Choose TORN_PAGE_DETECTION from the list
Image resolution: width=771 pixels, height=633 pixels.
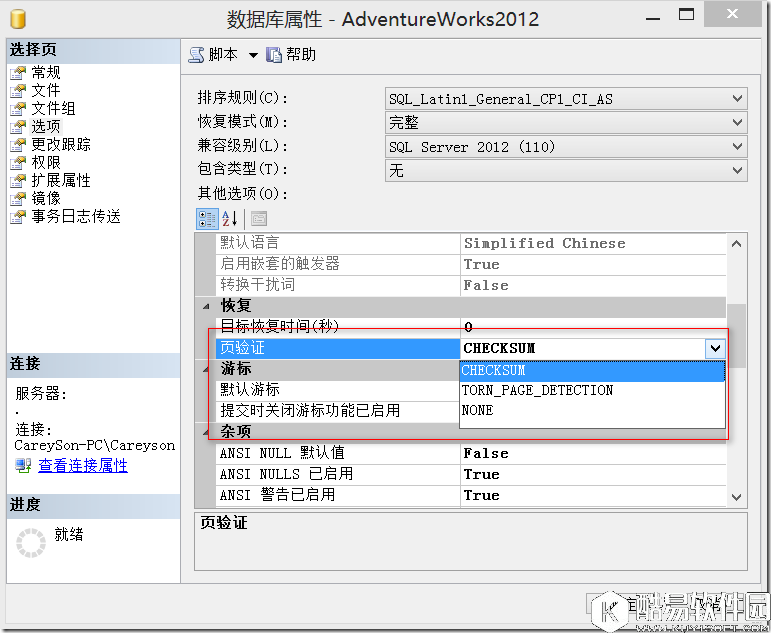point(592,391)
